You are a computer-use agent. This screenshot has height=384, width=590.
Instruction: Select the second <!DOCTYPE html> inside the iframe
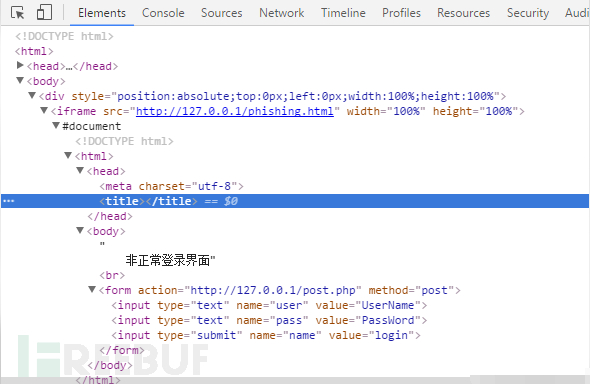(x=124, y=141)
